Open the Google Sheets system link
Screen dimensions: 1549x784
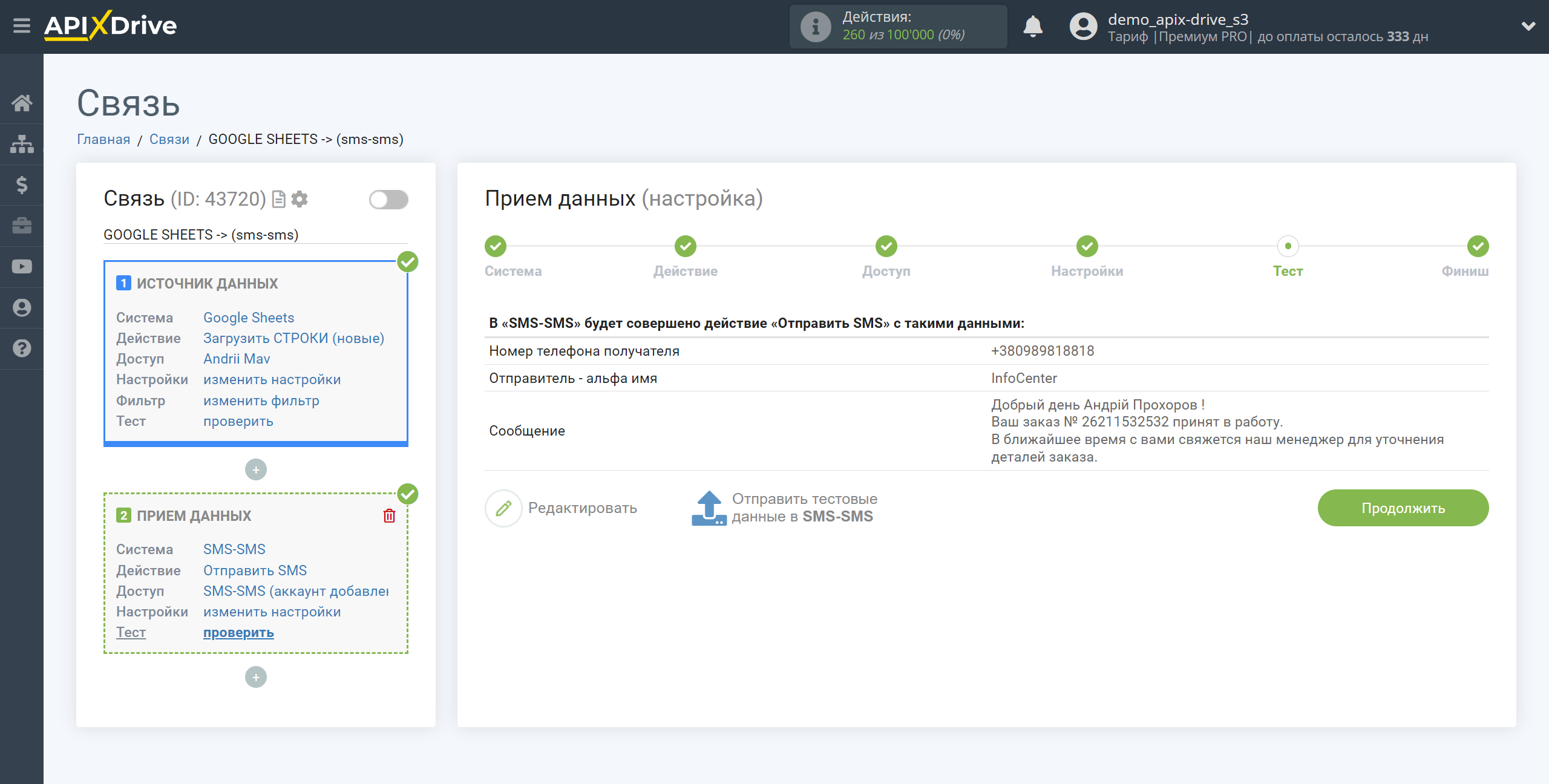(249, 318)
